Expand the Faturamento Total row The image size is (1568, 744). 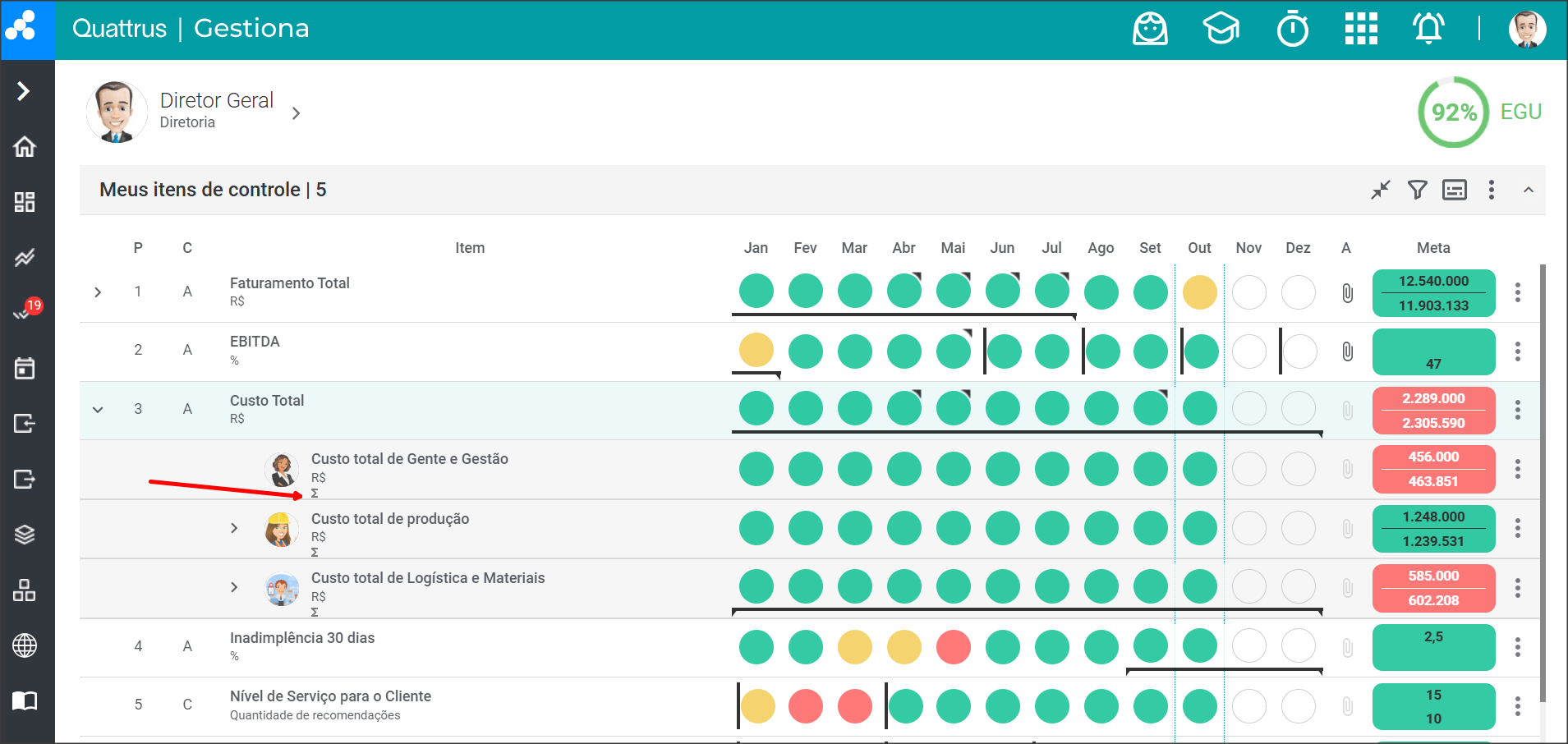point(98,292)
